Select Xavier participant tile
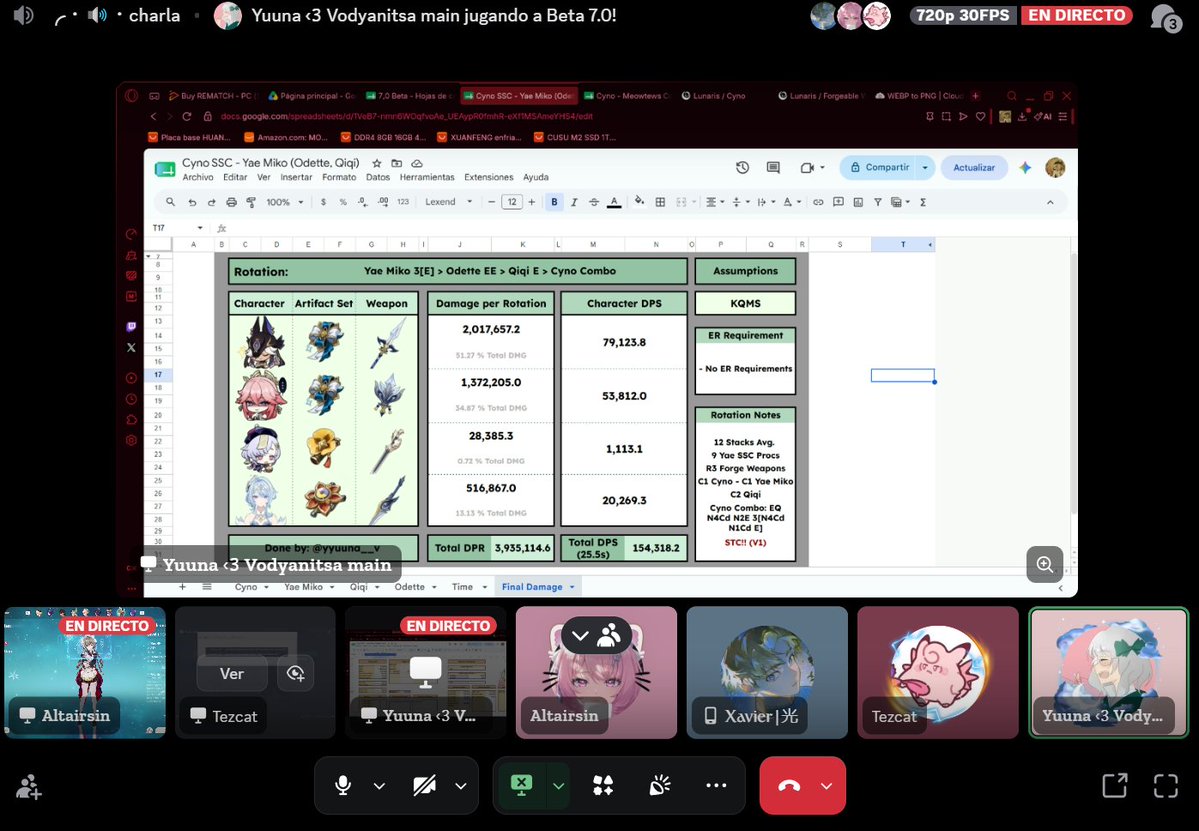This screenshot has height=831, width=1199. [767, 673]
